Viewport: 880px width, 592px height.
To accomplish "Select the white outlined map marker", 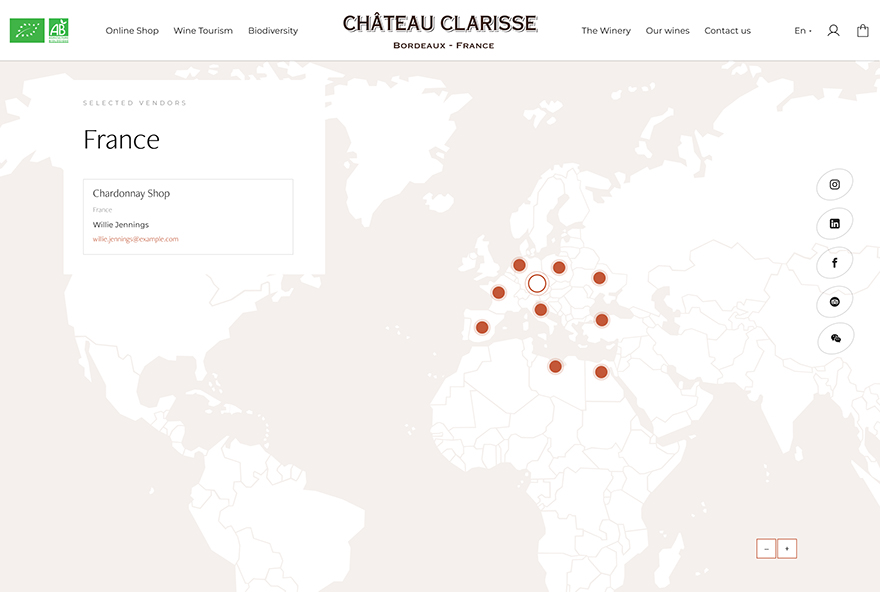I will click(537, 283).
